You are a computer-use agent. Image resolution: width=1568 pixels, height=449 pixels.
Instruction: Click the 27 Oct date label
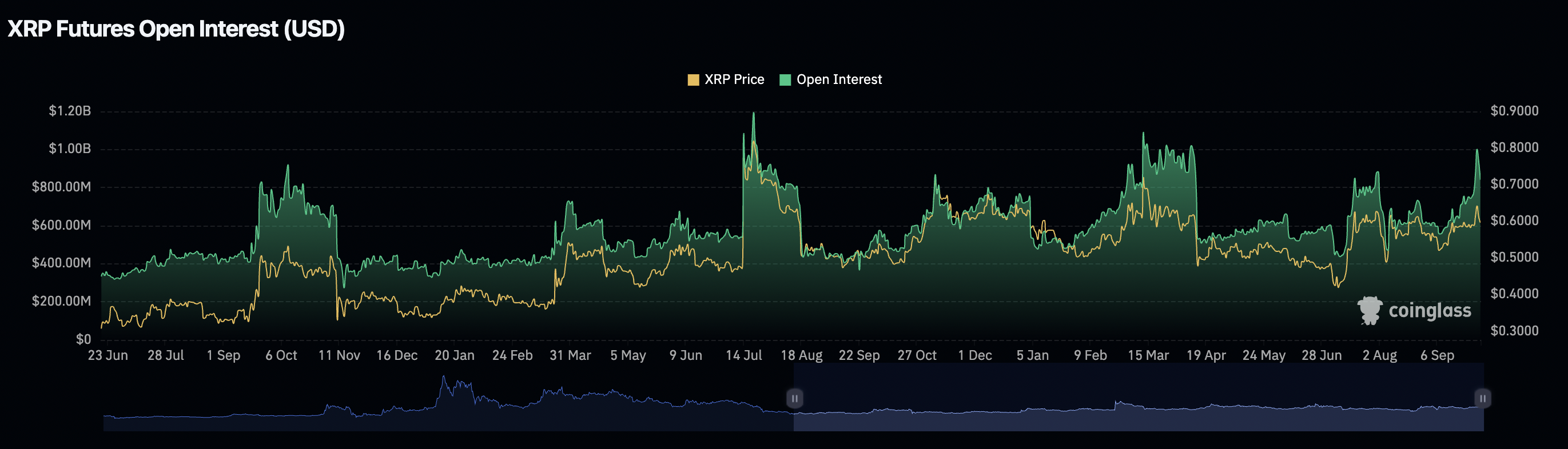917,355
